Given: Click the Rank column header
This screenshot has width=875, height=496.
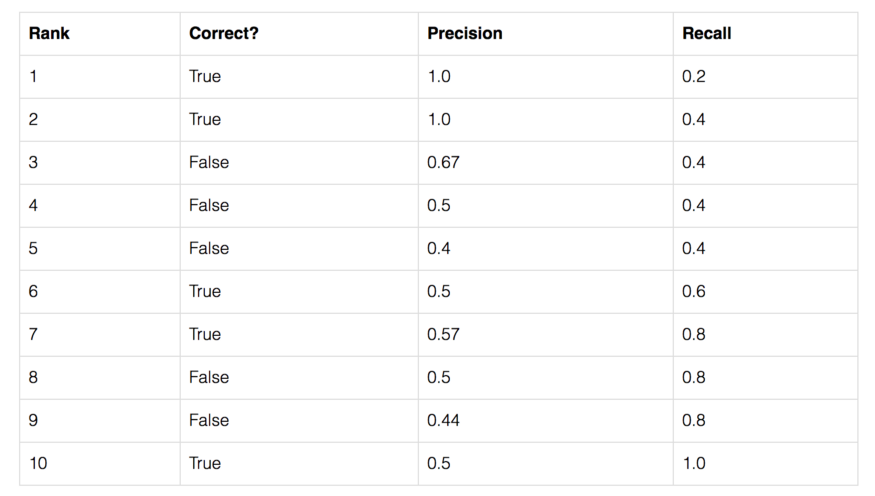Looking at the screenshot, I should point(49,33).
